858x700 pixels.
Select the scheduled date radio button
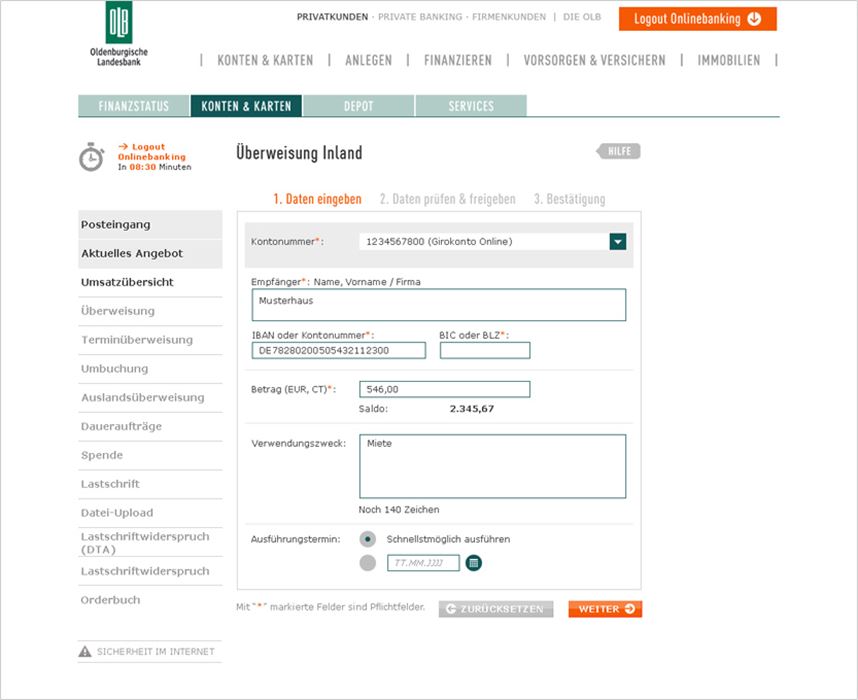[x=368, y=563]
